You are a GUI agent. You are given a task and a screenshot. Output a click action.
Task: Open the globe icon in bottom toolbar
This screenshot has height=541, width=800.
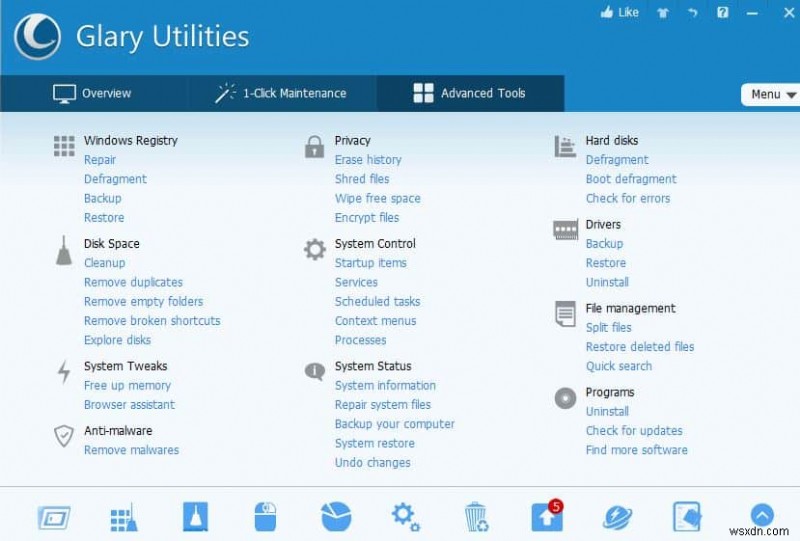click(617, 518)
